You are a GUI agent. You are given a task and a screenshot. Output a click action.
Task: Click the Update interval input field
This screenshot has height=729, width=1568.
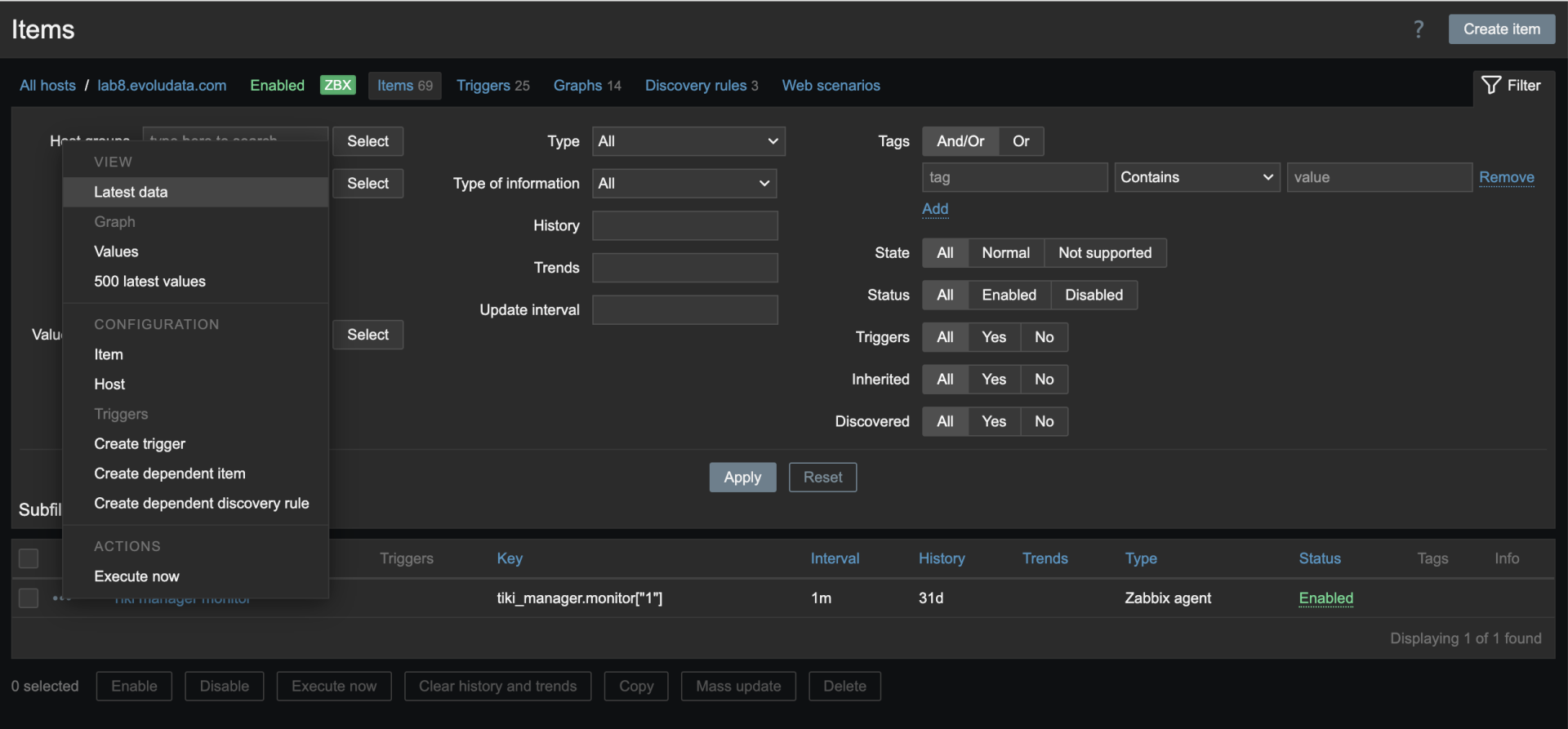point(684,310)
